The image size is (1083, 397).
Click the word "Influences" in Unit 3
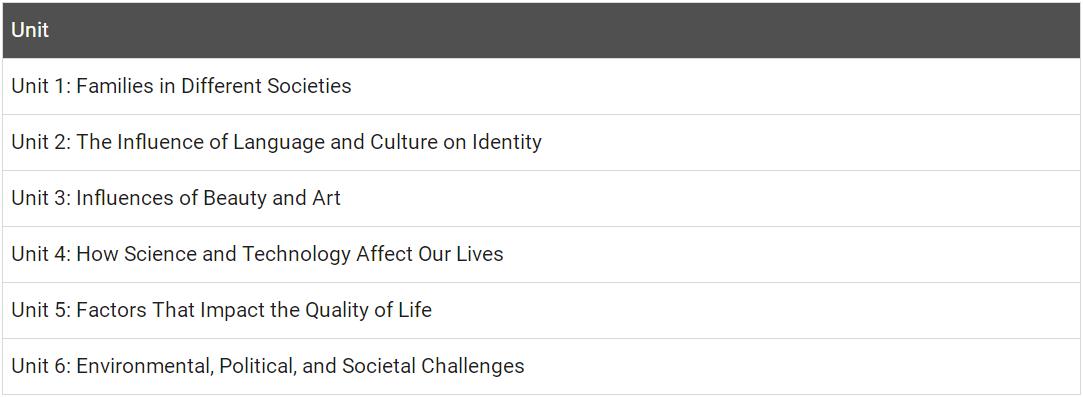[x=118, y=198]
